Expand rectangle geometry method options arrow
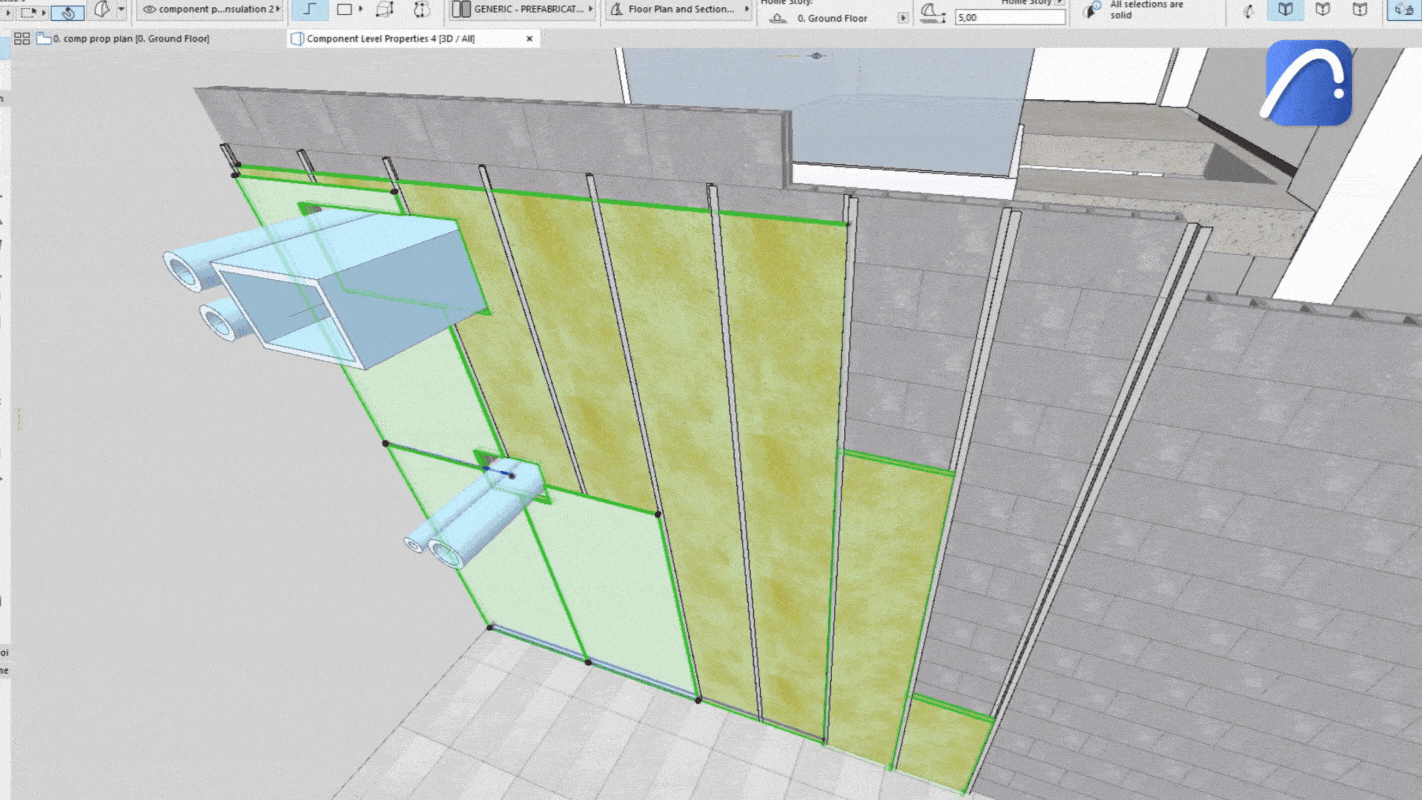1422x800 pixels. (360, 9)
